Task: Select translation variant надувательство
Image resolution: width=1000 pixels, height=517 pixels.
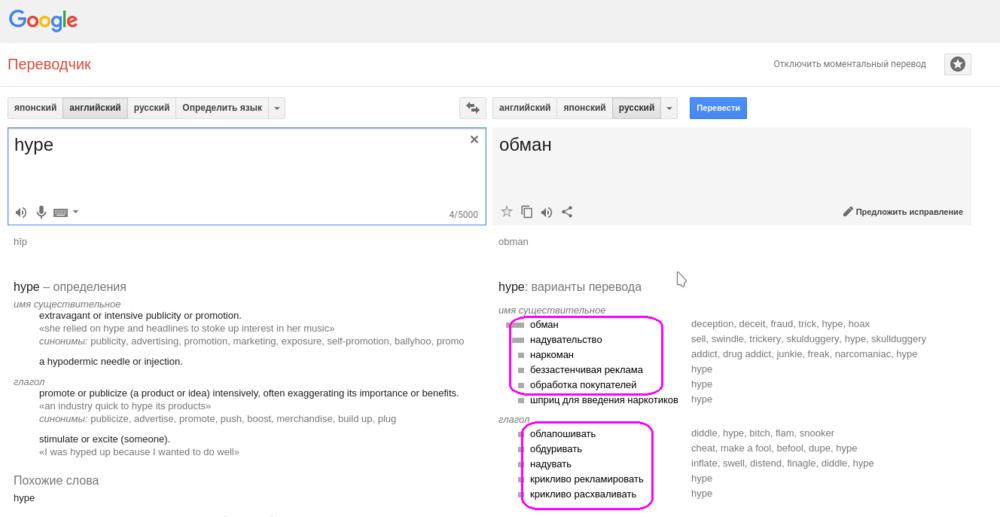Action: click(566, 339)
